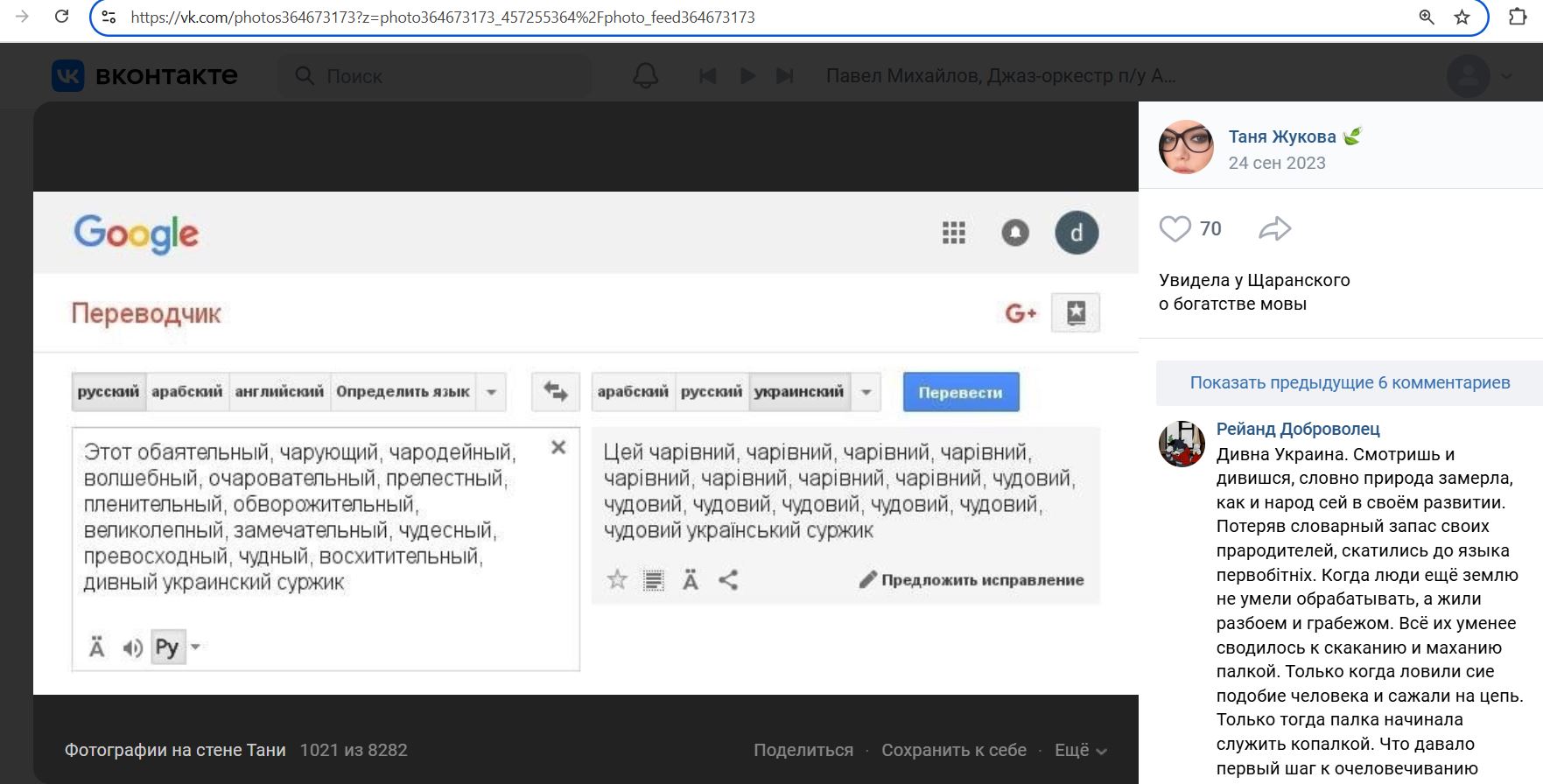Click the Google+ share icon
This screenshot has width=1543, height=784.
1020,313
